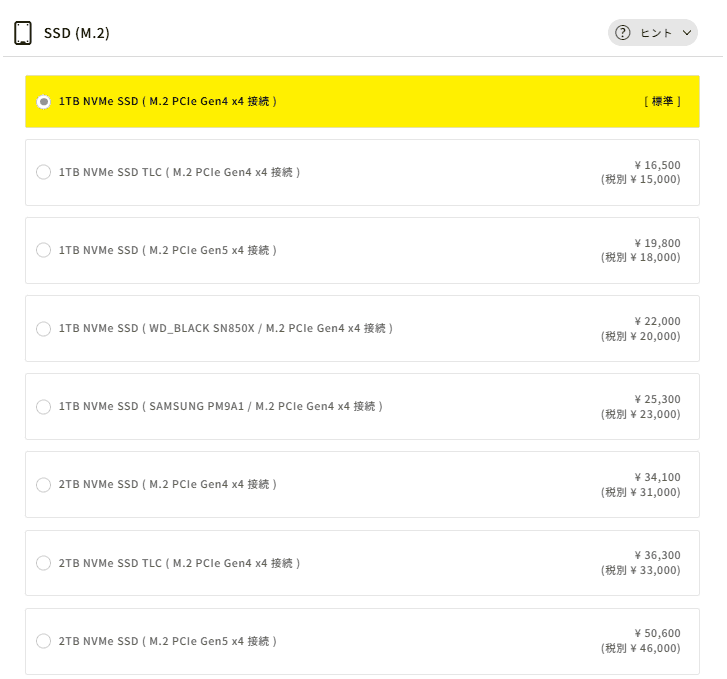This screenshot has width=727, height=679.
Task: Expand the ヒント dropdown chevron
Action: tap(687, 33)
